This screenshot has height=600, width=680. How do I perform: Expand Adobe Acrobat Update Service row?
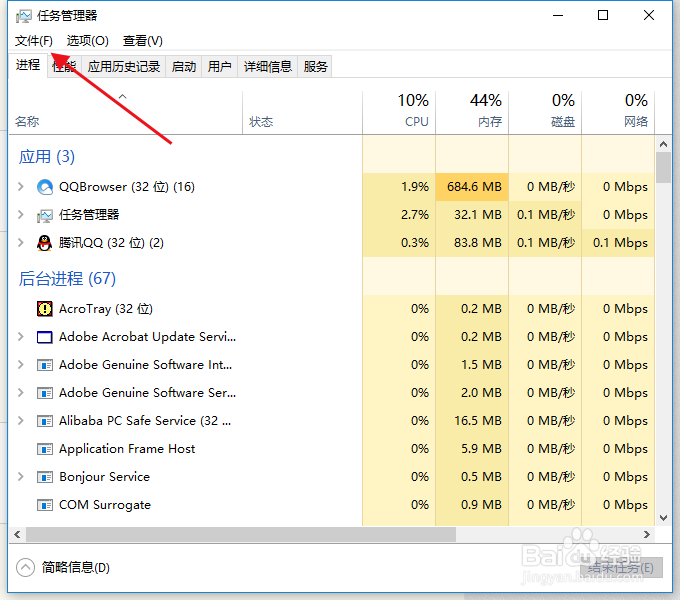[x=20, y=336]
